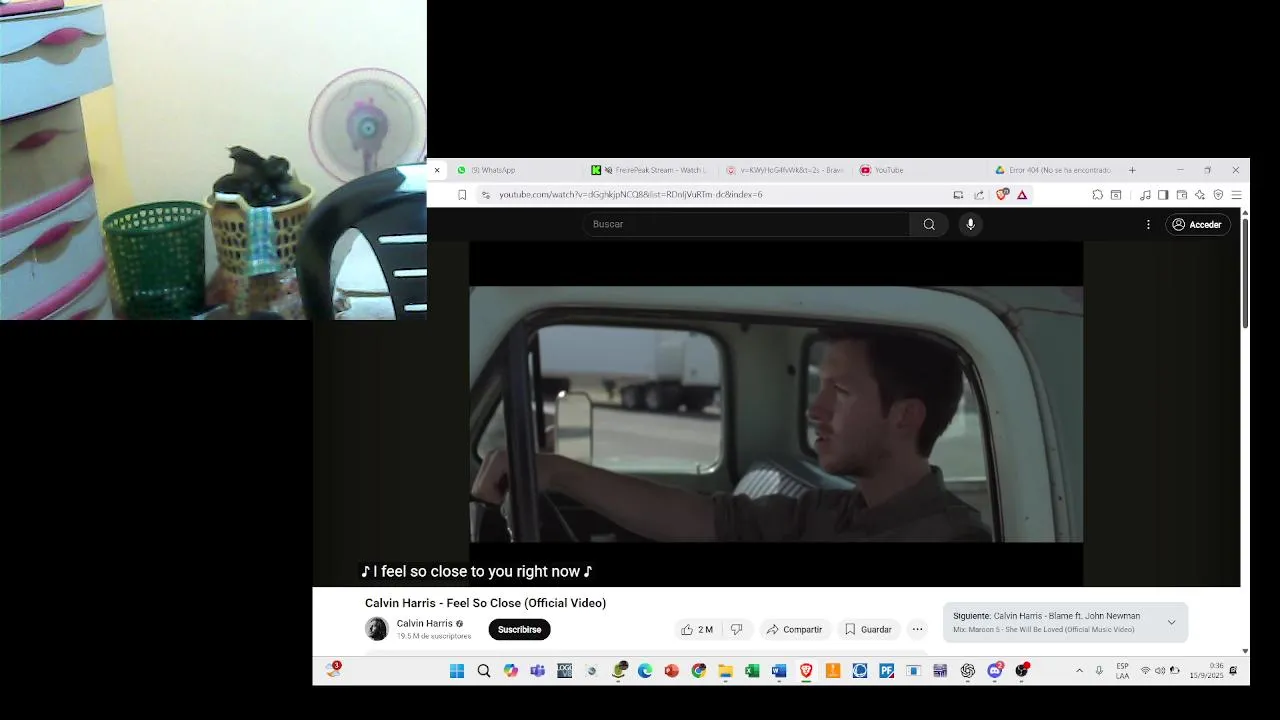1280x720 pixels.
Task: Open Brave Shields lion icon
Action: [x=1003, y=194]
